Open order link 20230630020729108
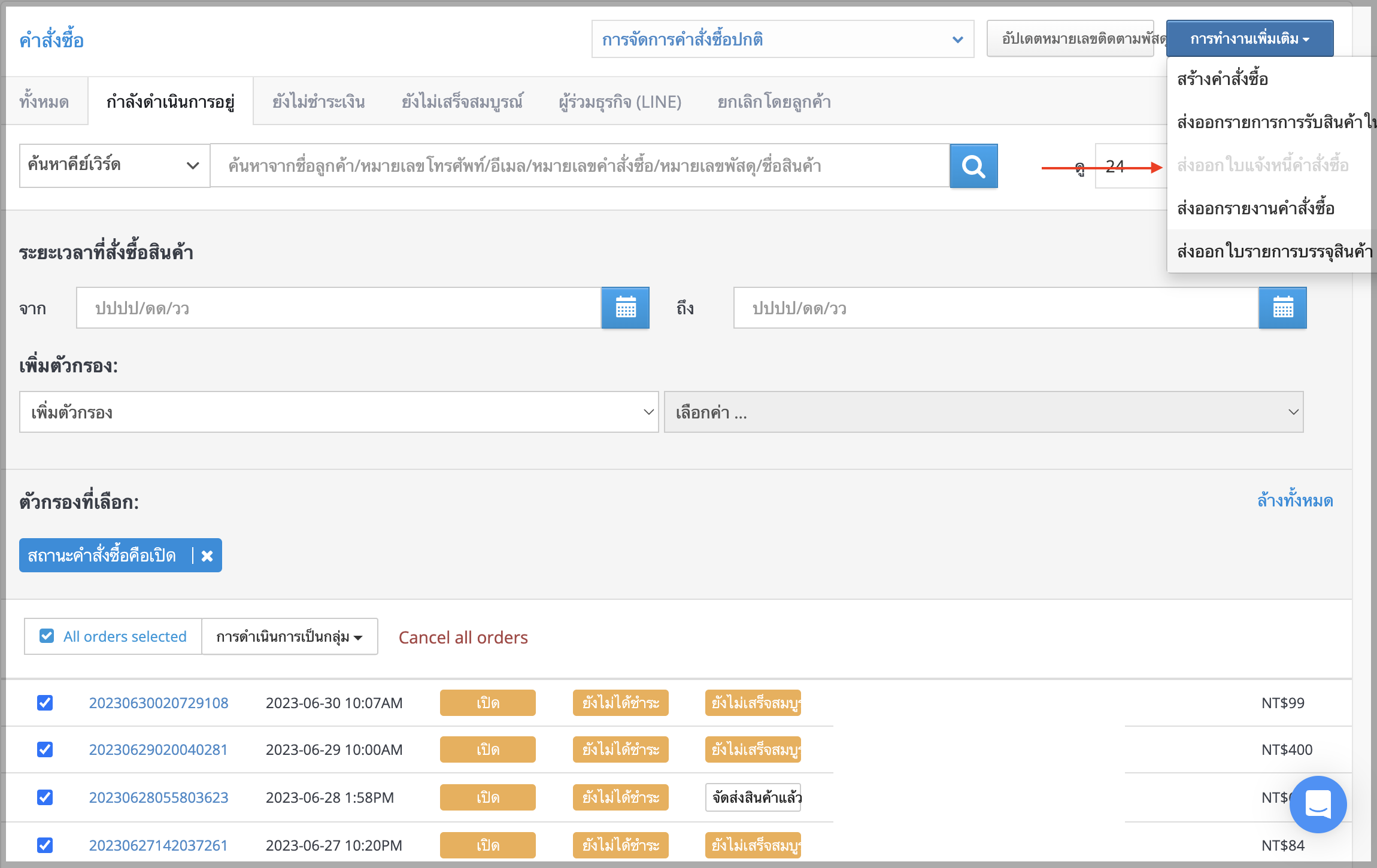The image size is (1377, 868). click(x=159, y=703)
